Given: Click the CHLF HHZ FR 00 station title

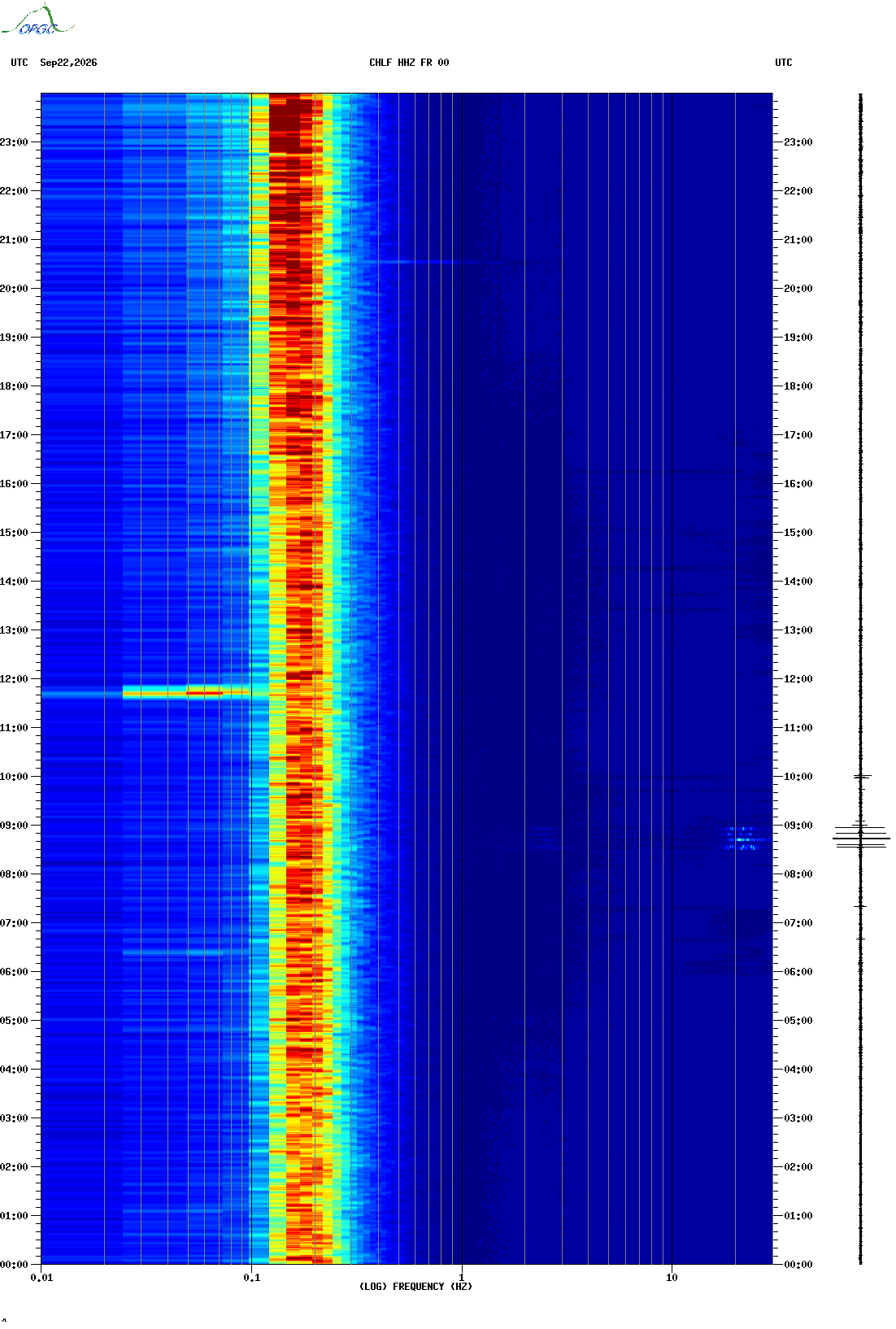Looking at the screenshot, I should click(x=409, y=63).
